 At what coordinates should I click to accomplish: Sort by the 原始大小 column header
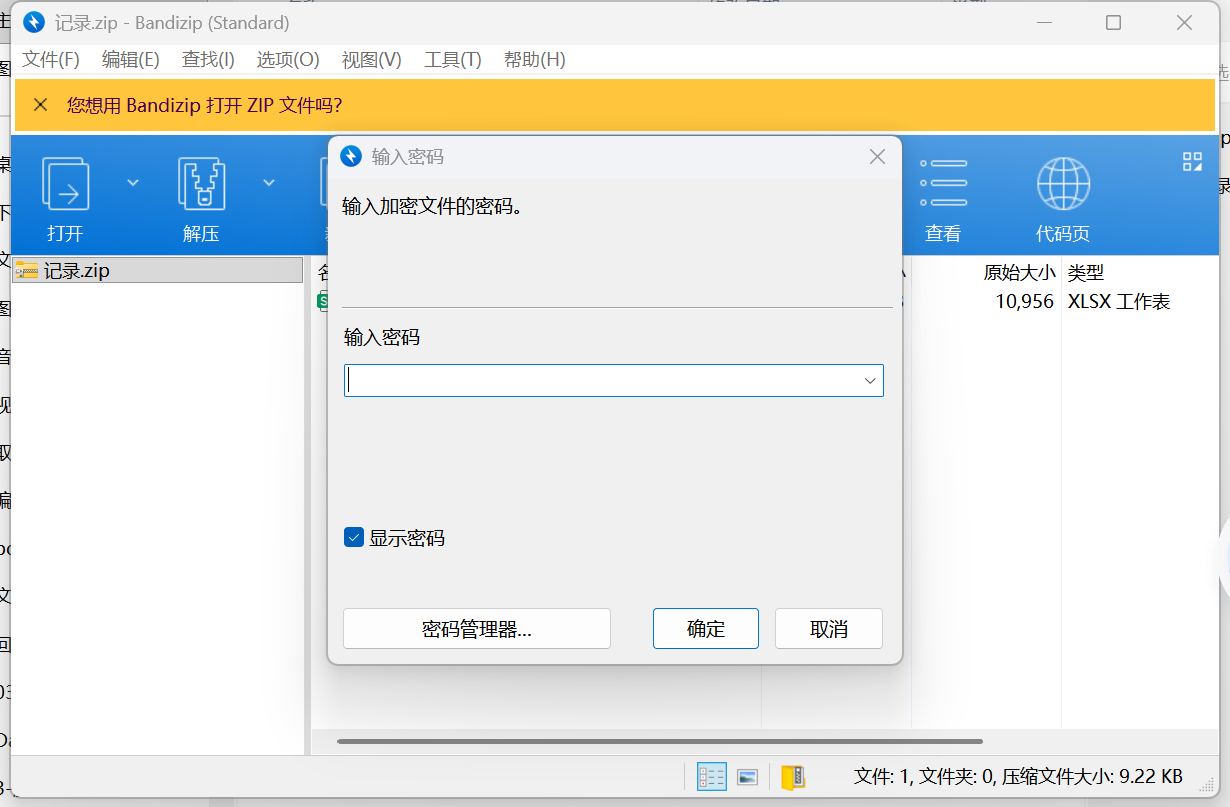pyautogui.click(x=1018, y=273)
